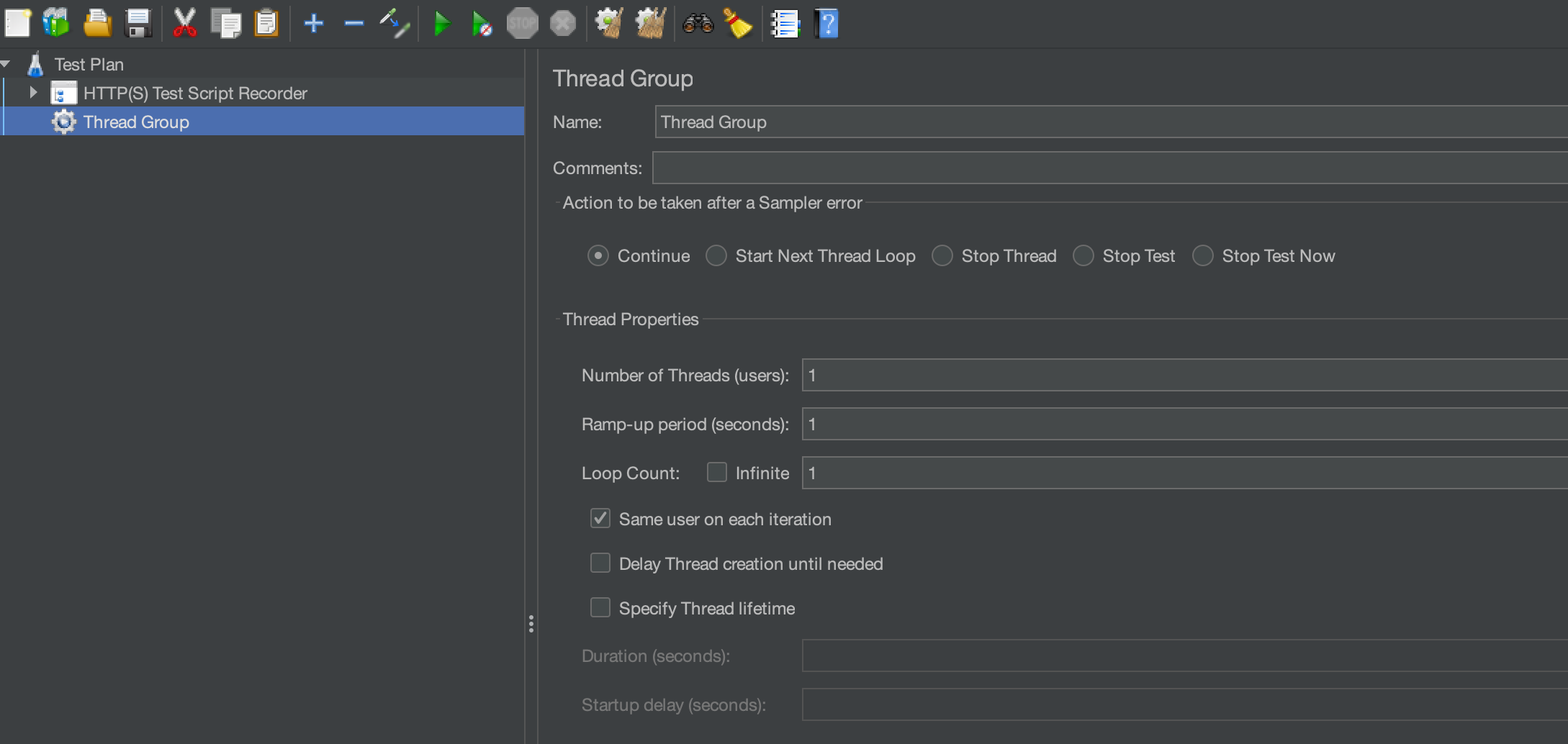The height and width of the screenshot is (744, 1568).
Task: Collapse the Test Plan tree node
Action: click(6, 64)
